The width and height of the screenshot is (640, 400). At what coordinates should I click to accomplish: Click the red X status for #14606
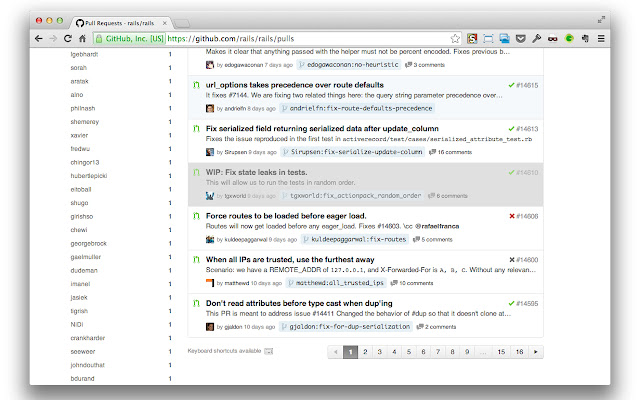[511, 216]
